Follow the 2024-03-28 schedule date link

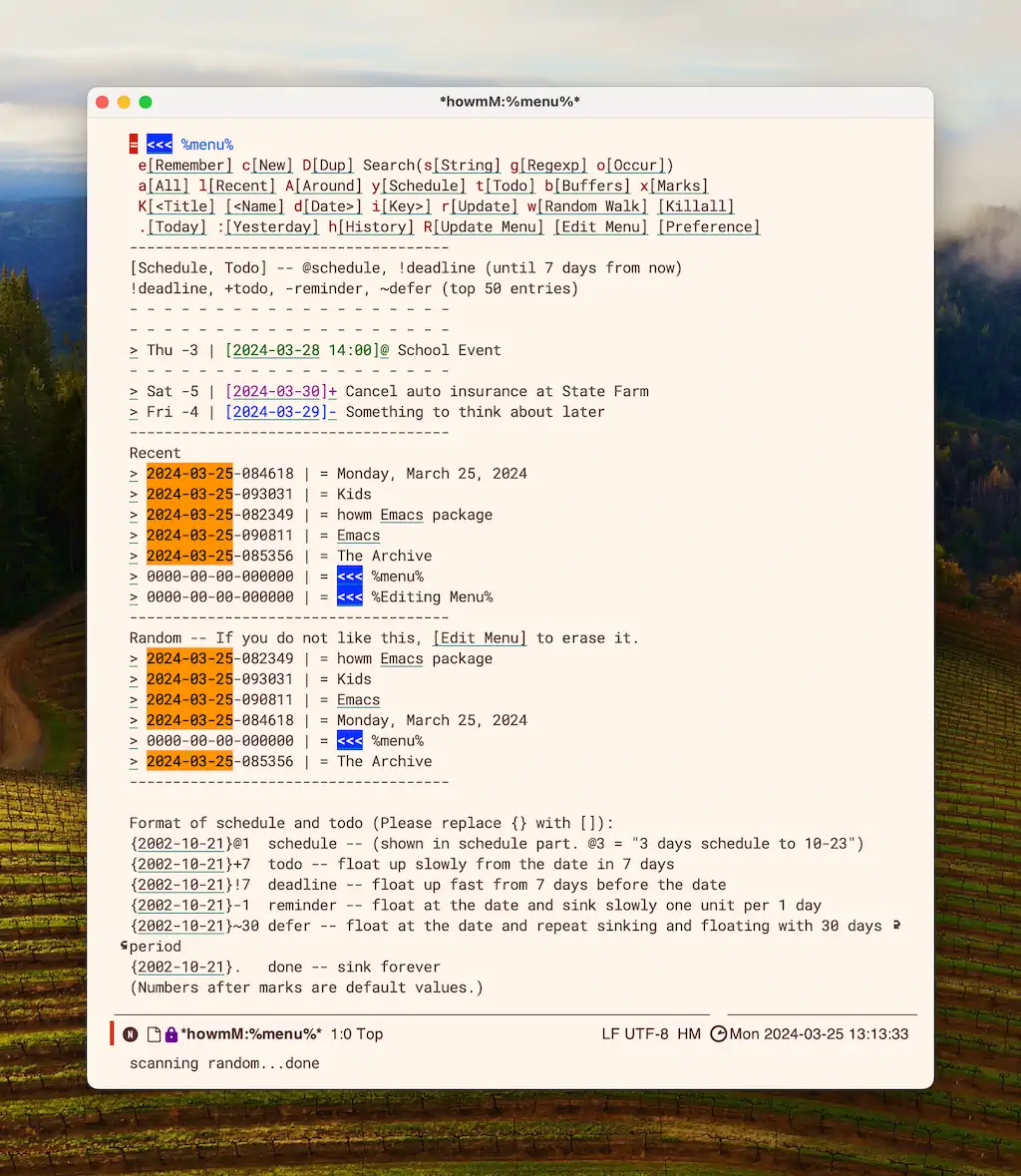[275, 351]
